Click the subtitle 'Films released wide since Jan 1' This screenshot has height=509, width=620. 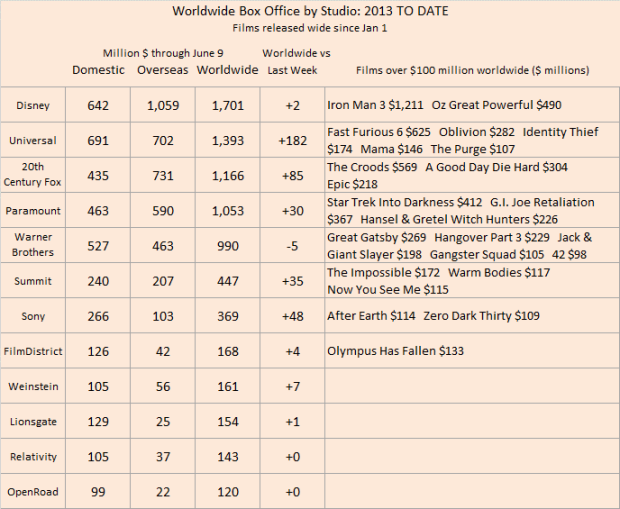310,28
